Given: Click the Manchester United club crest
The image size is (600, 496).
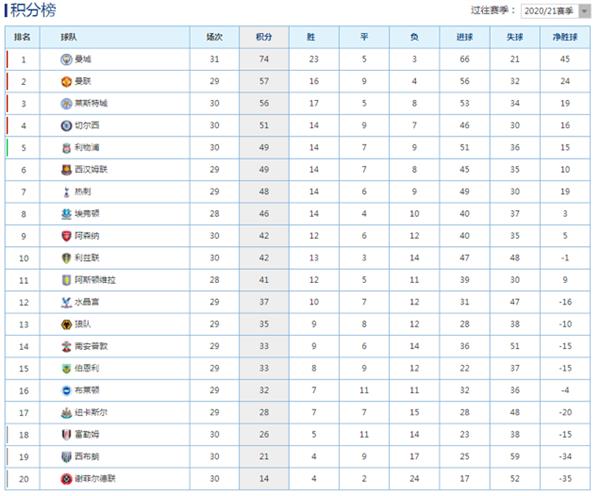Looking at the screenshot, I should (66, 82).
